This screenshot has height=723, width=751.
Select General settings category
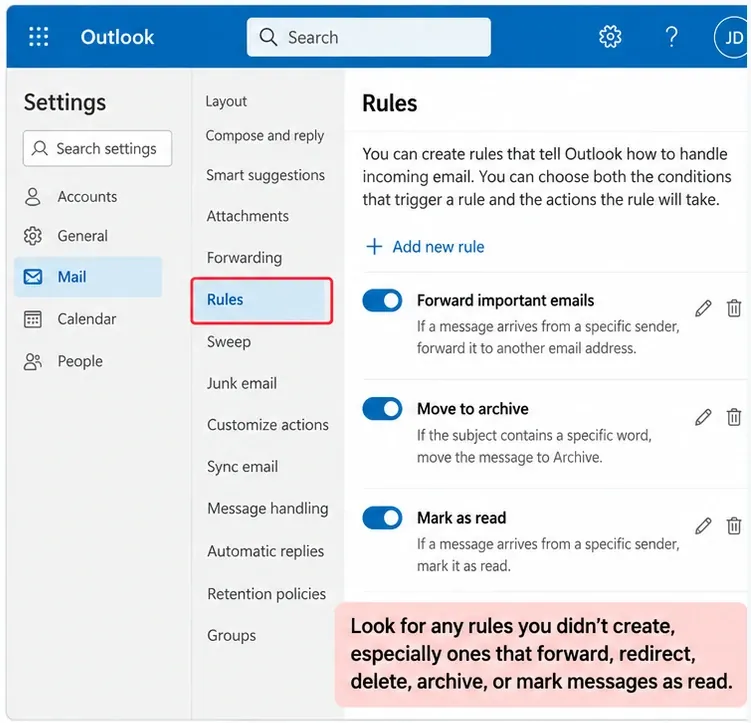tap(89, 236)
